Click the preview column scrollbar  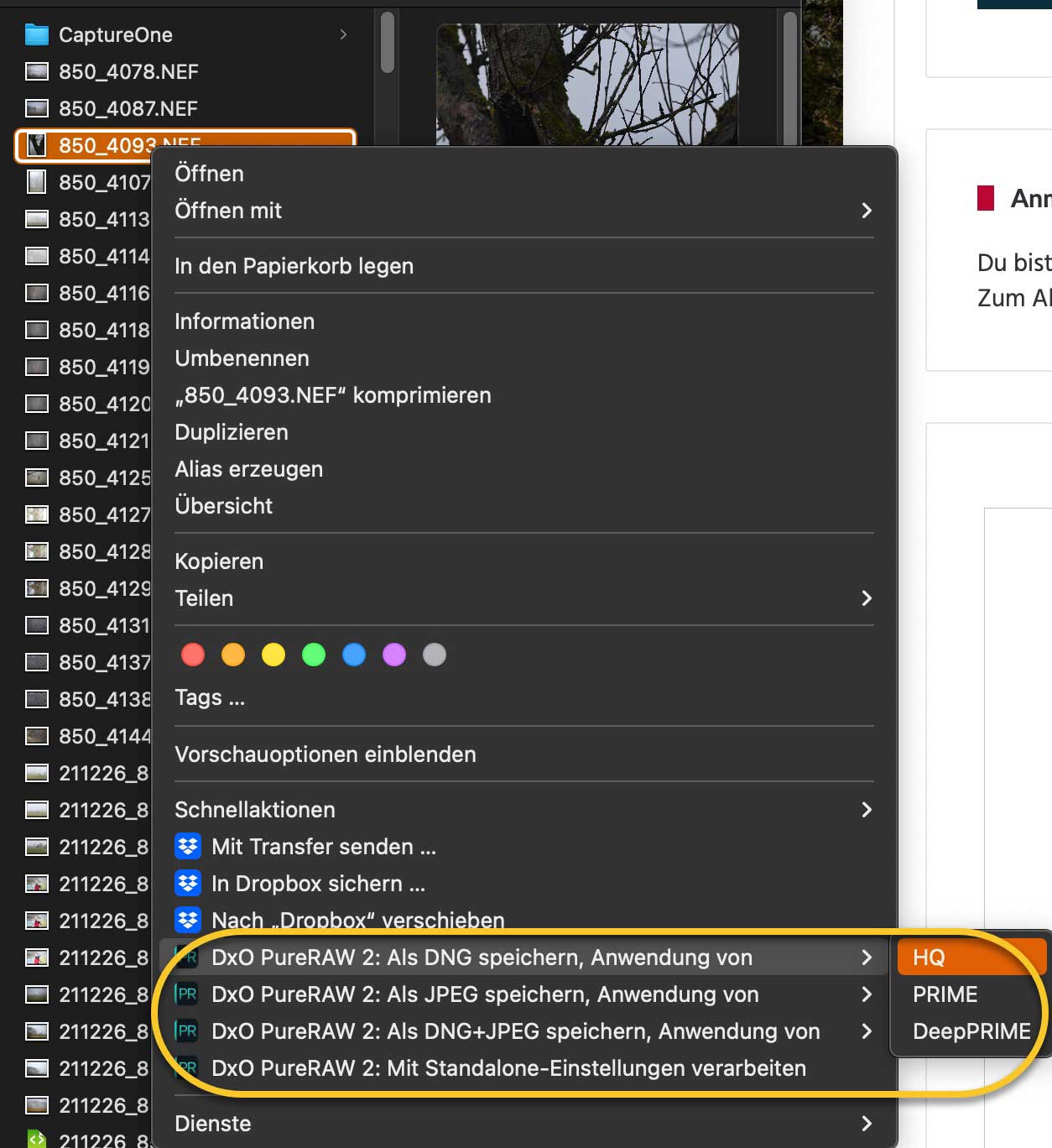click(789, 80)
